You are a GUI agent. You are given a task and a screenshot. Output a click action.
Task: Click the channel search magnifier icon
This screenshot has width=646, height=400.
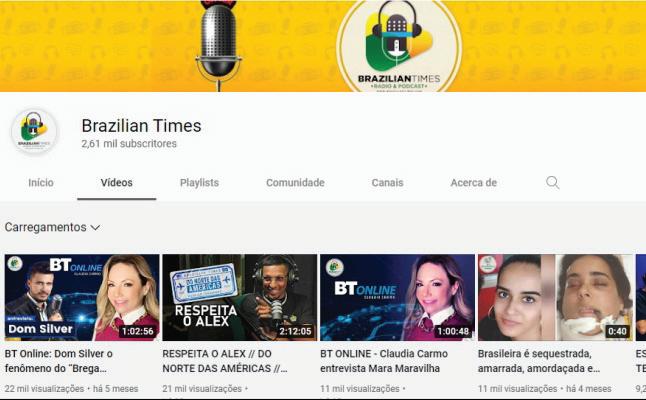552,182
